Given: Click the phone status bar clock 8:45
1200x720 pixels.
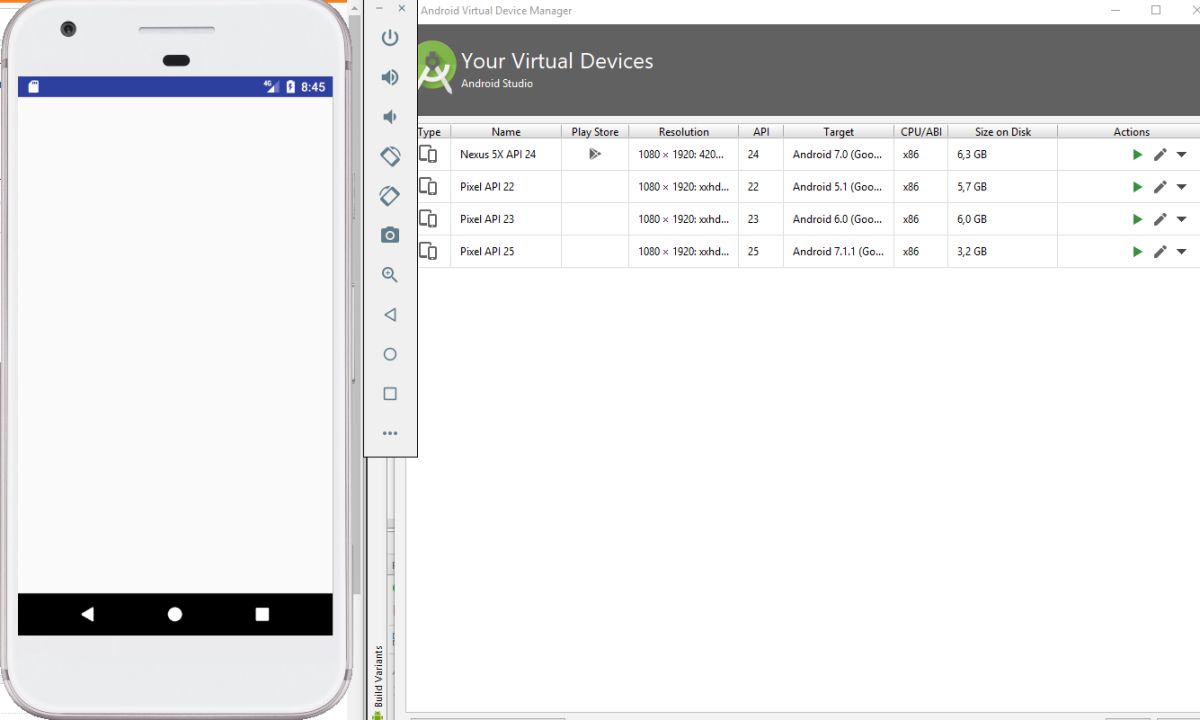Looking at the screenshot, I should pos(313,87).
